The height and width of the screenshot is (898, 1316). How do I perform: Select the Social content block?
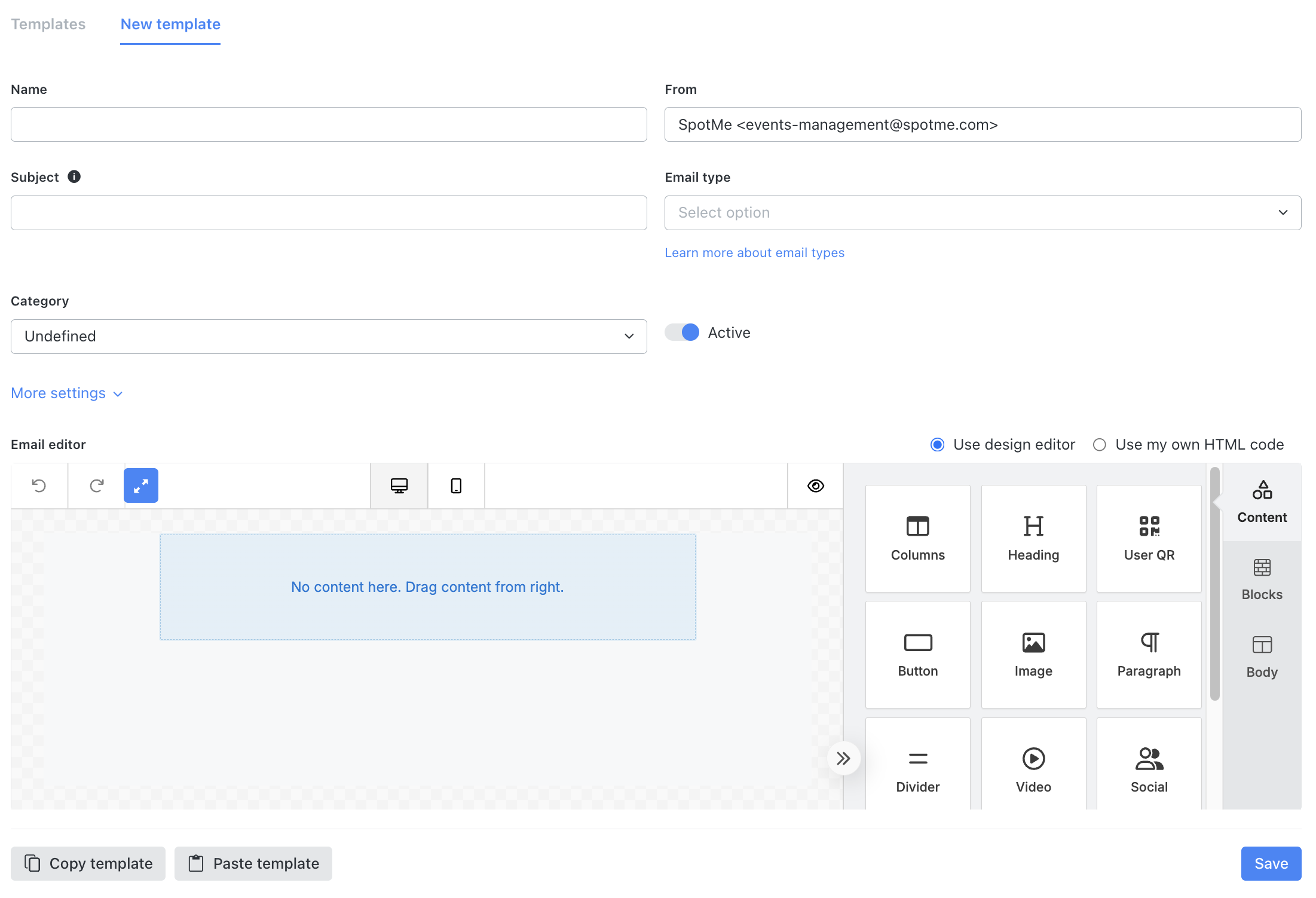1149,764
